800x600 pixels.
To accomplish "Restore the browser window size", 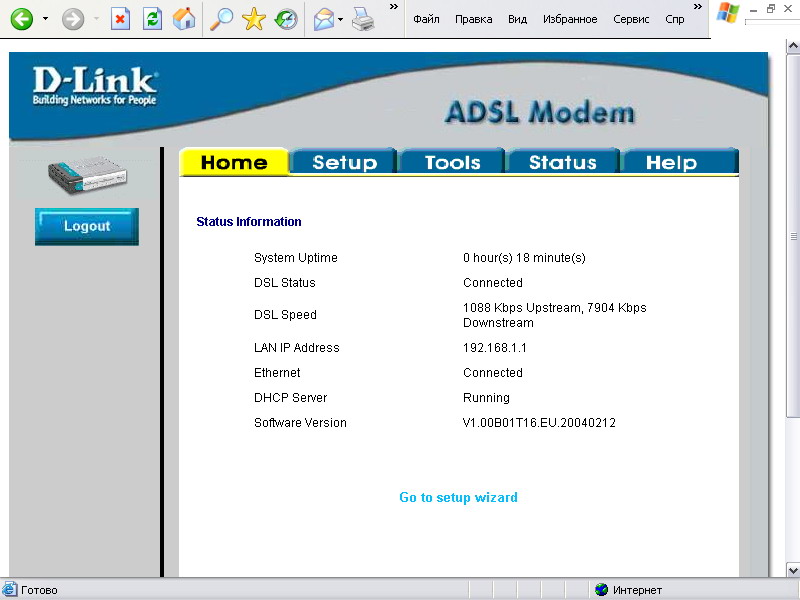I will click(x=771, y=9).
